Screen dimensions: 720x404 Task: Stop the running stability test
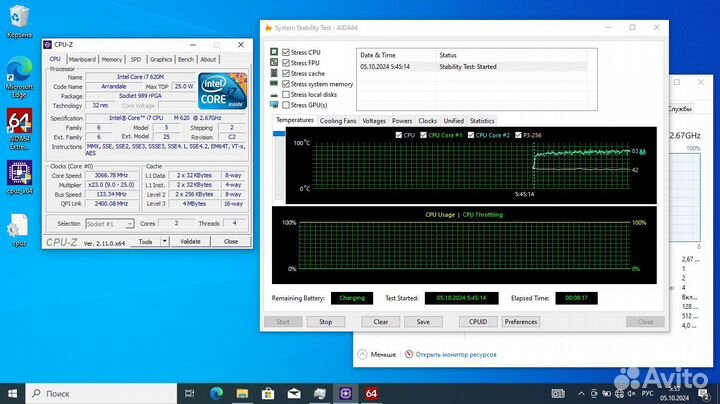tap(325, 322)
